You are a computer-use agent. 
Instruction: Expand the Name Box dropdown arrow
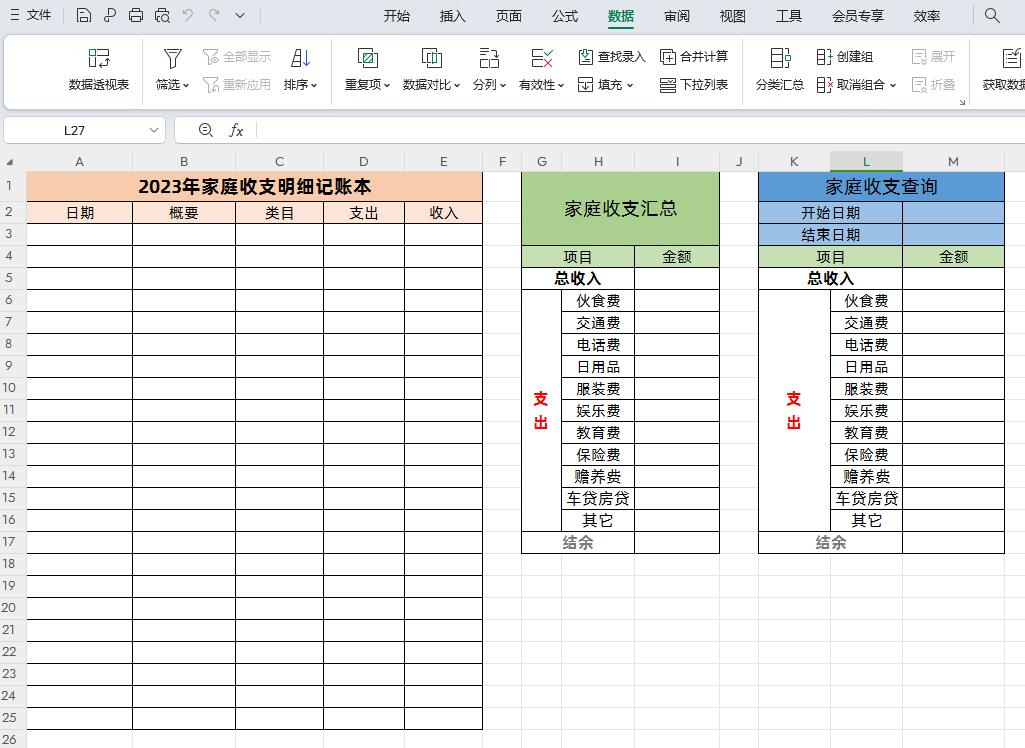[154, 130]
